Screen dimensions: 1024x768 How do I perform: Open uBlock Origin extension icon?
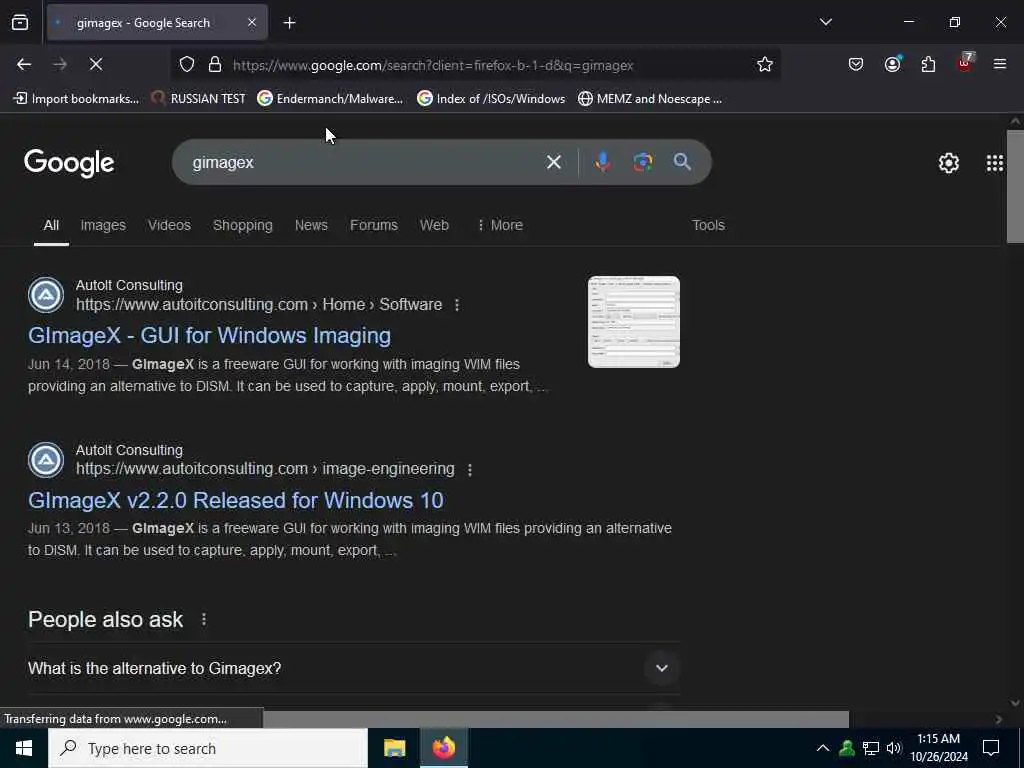(x=965, y=63)
